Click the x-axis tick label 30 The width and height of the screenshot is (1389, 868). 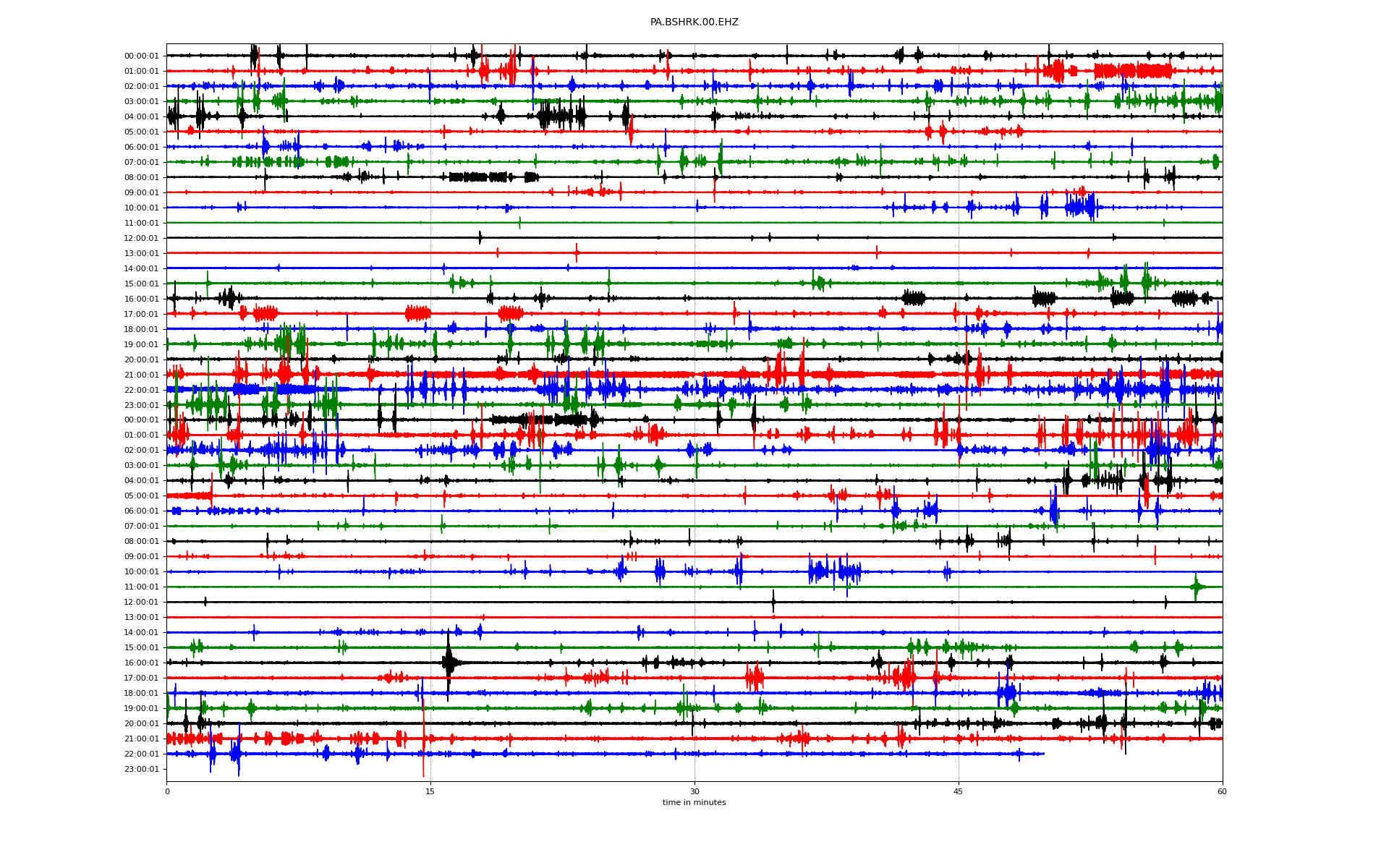[x=694, y=791]
